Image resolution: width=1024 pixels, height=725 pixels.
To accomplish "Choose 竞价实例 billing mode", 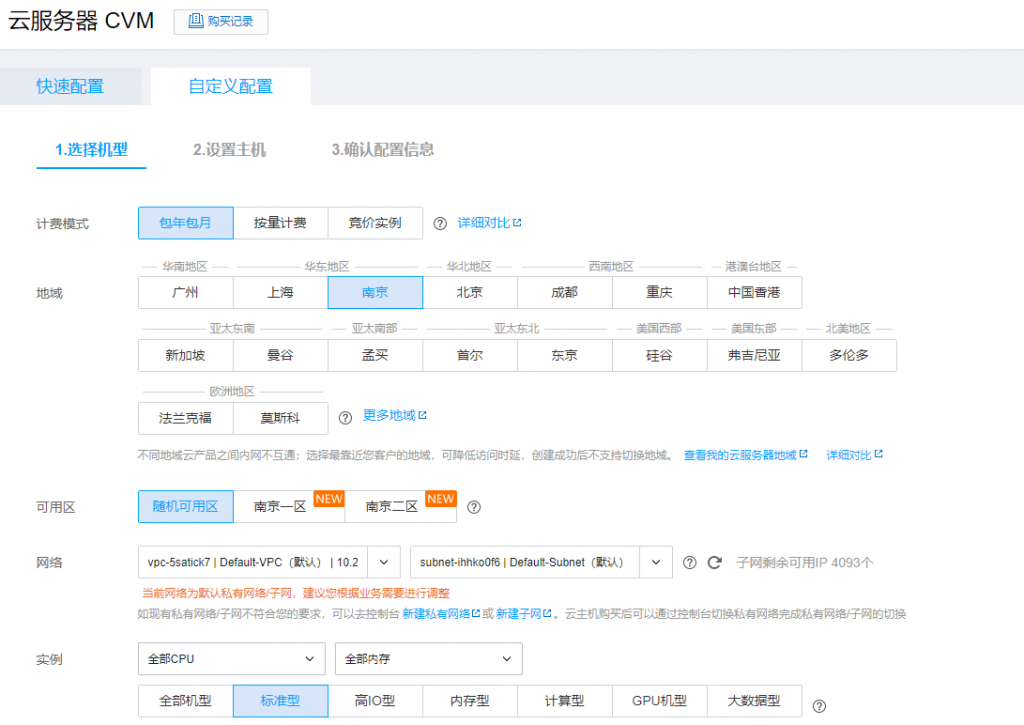I will coord(376,223).
